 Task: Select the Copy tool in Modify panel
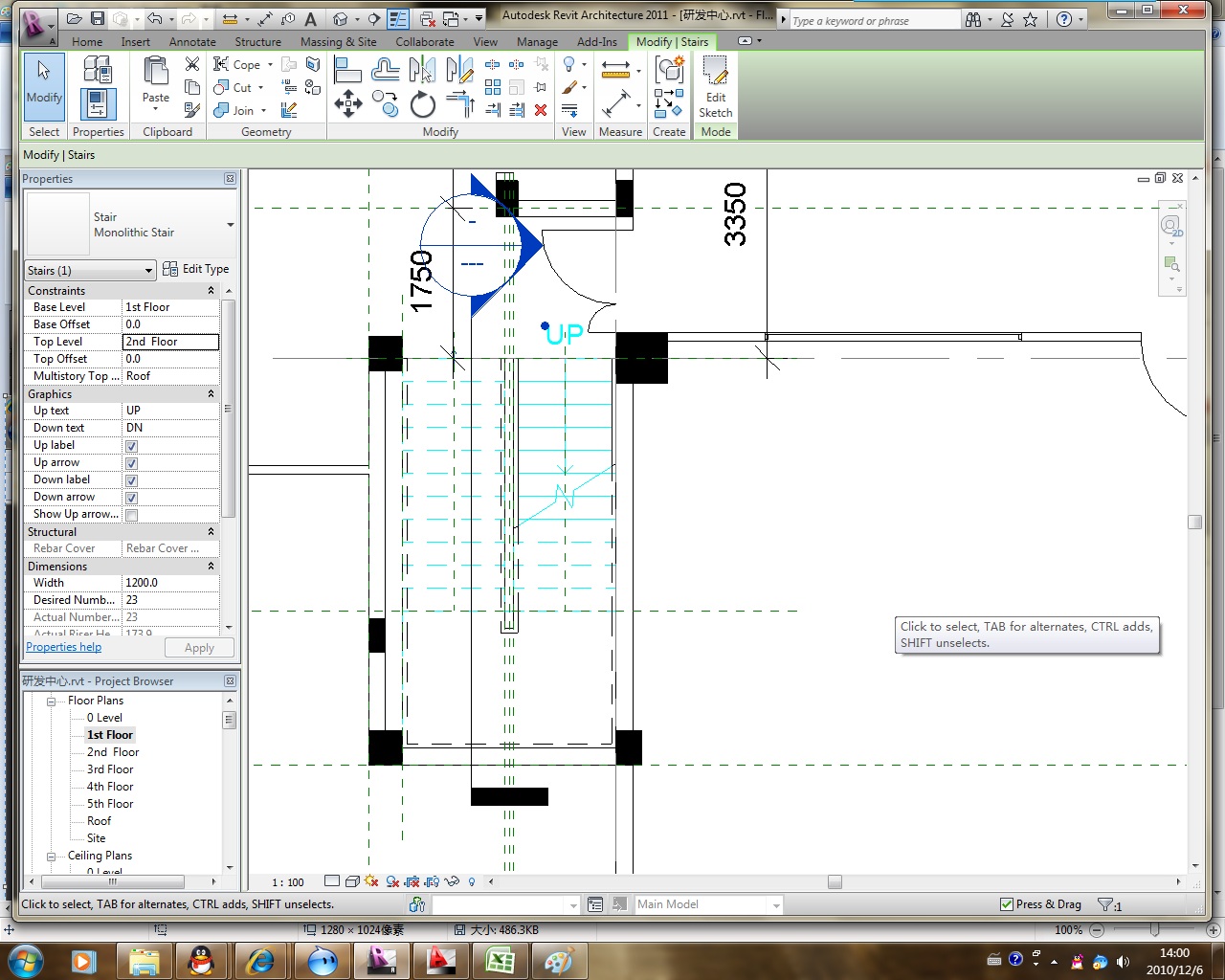tap(386, 103)
